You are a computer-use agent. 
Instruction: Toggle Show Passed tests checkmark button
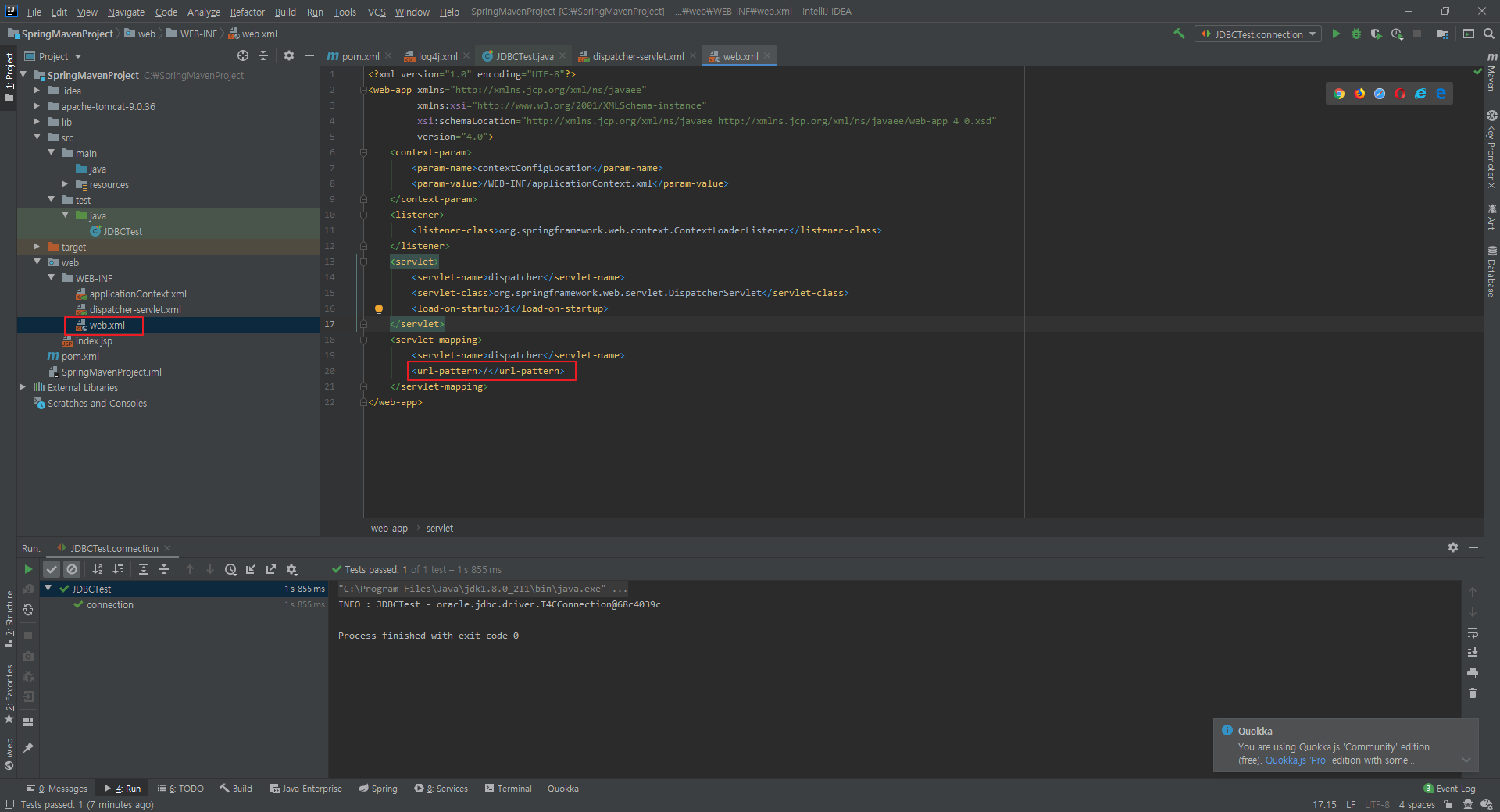pos(52,569)
